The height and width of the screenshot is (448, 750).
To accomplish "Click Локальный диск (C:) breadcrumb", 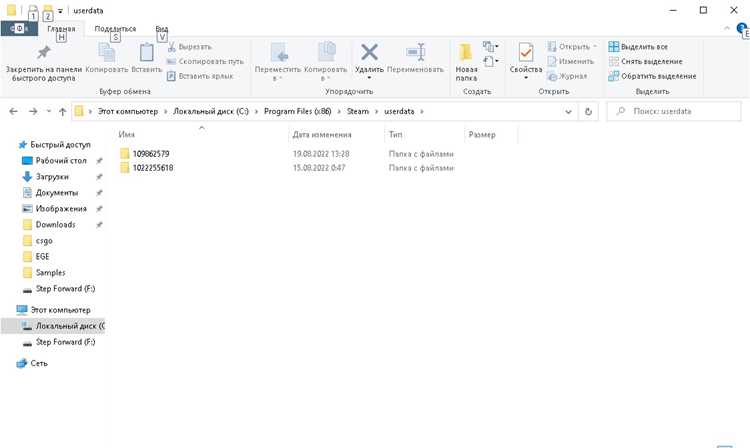I will (x=211, y=111).
